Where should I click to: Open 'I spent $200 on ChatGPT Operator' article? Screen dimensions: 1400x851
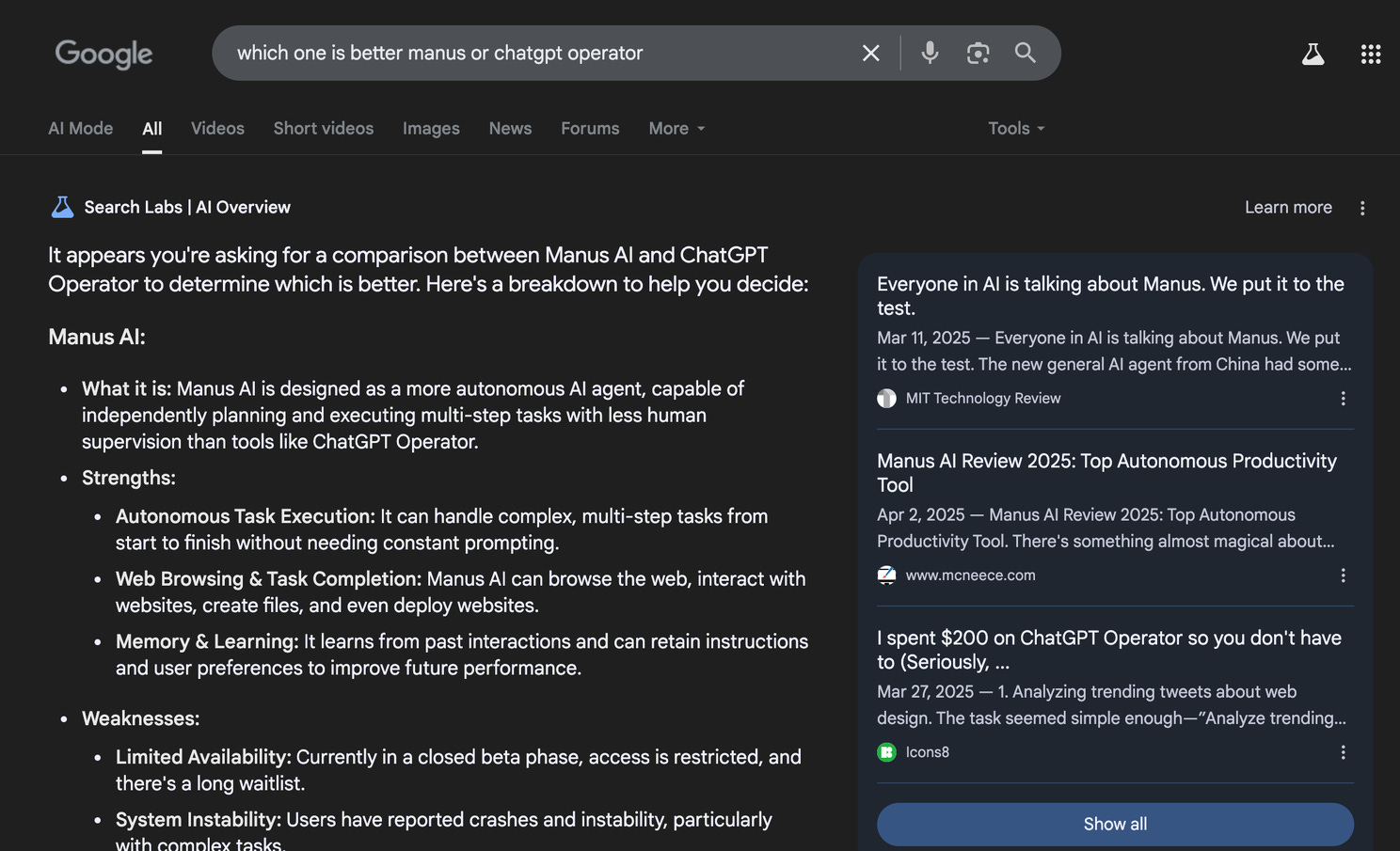[1109, 650]
